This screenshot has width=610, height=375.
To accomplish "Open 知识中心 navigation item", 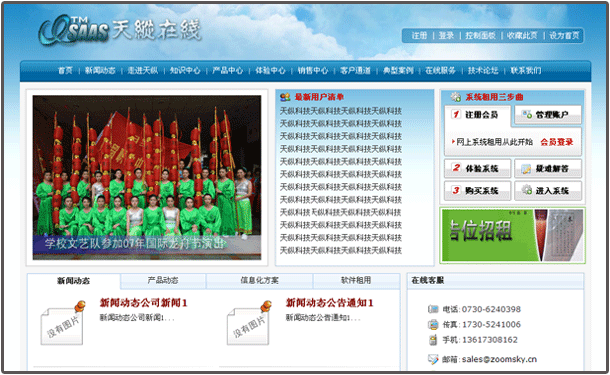I will point(185,70).
